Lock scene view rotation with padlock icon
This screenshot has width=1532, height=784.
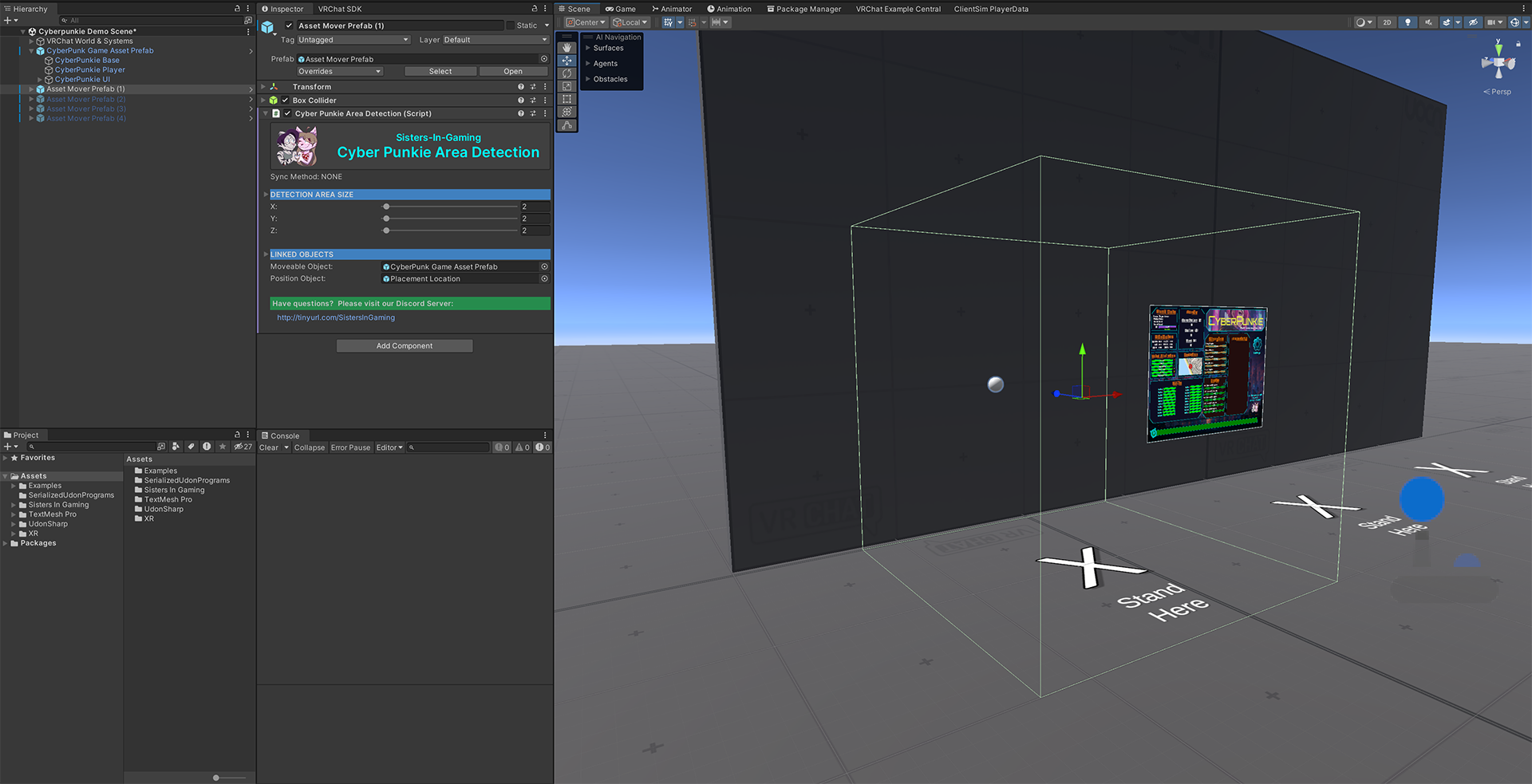(1518, 43)
